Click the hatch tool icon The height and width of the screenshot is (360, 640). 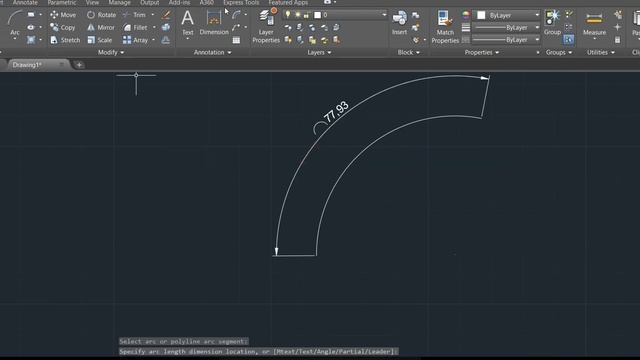pos(31,40)
